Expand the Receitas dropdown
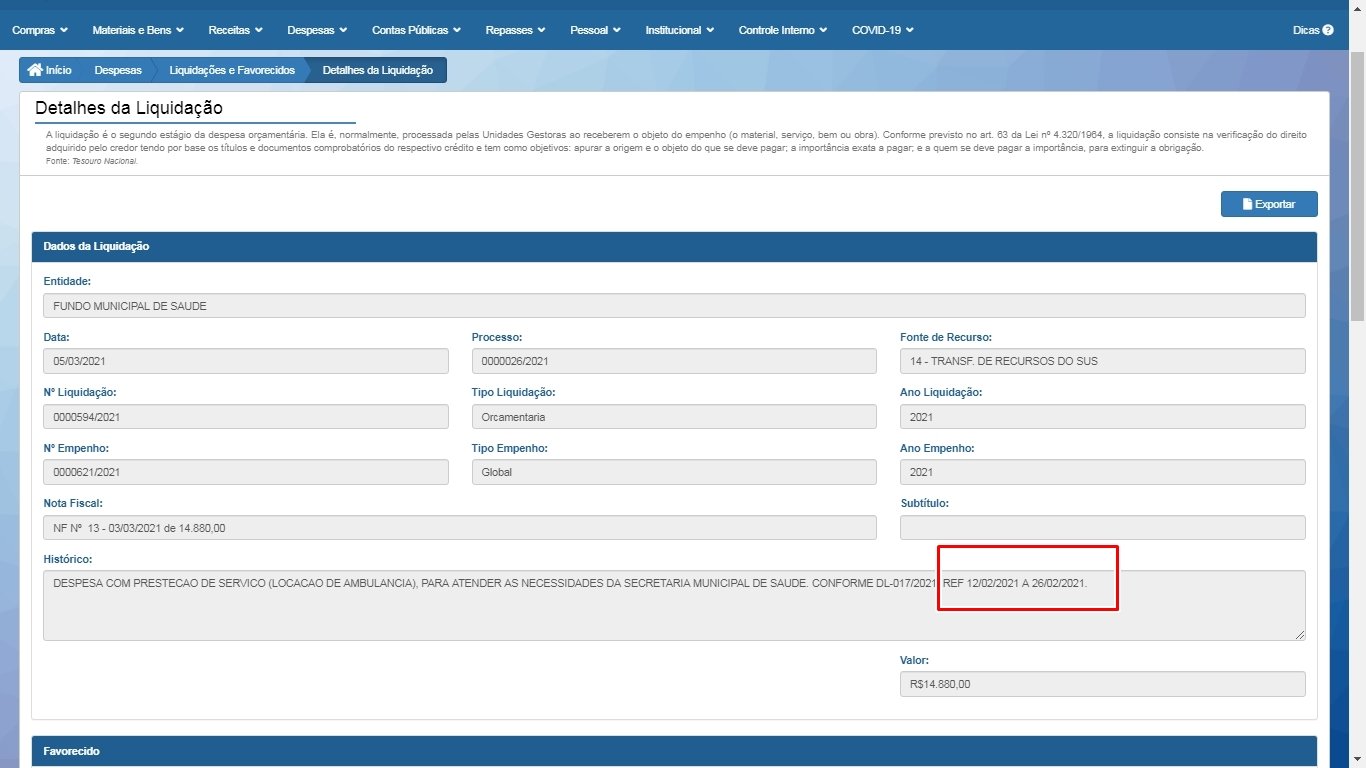Image resolution: width=1366 pixels, height=768 pixels. pyautogui.click(x=235, y=30)
